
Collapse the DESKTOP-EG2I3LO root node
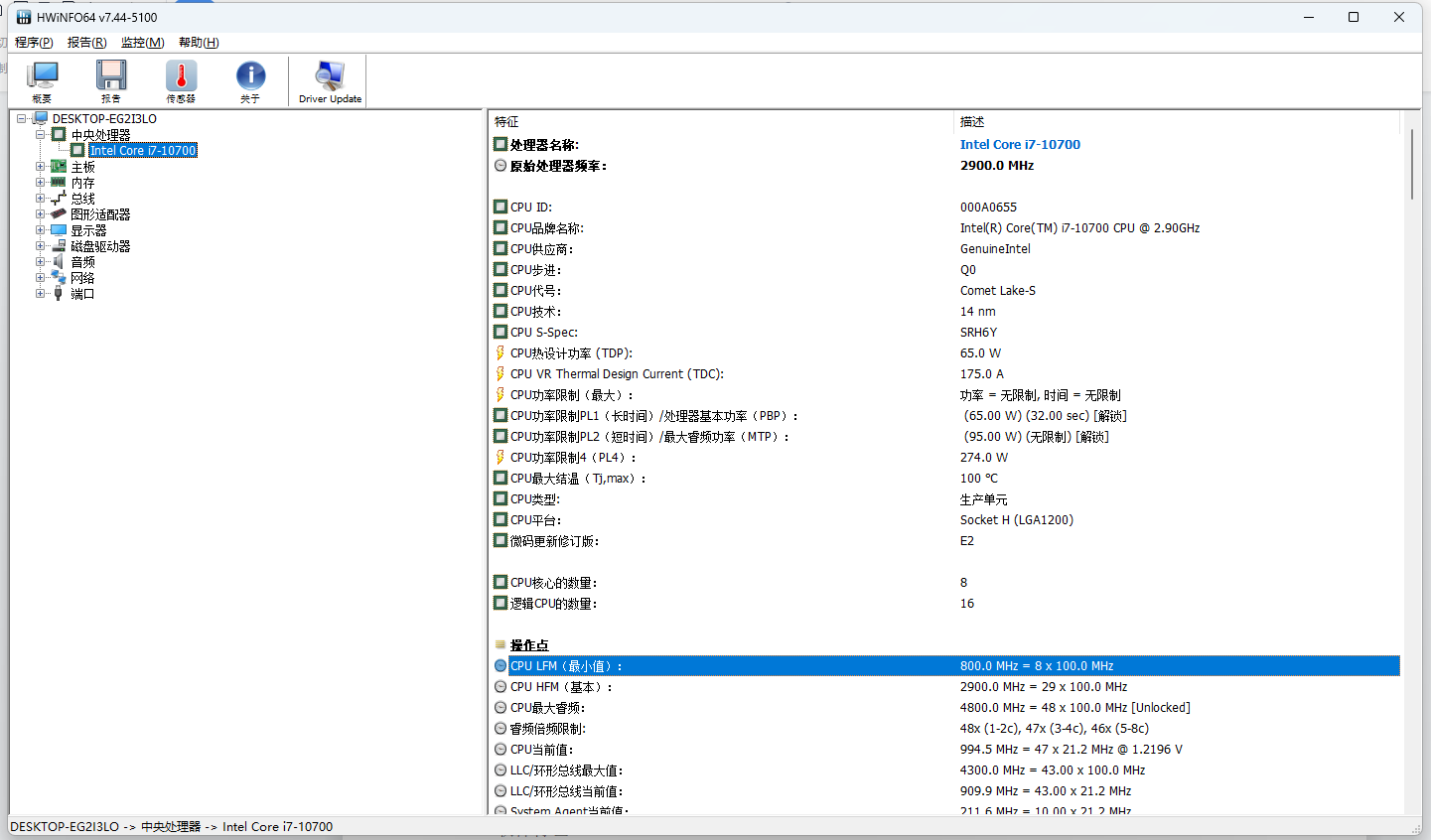[21, 119]
